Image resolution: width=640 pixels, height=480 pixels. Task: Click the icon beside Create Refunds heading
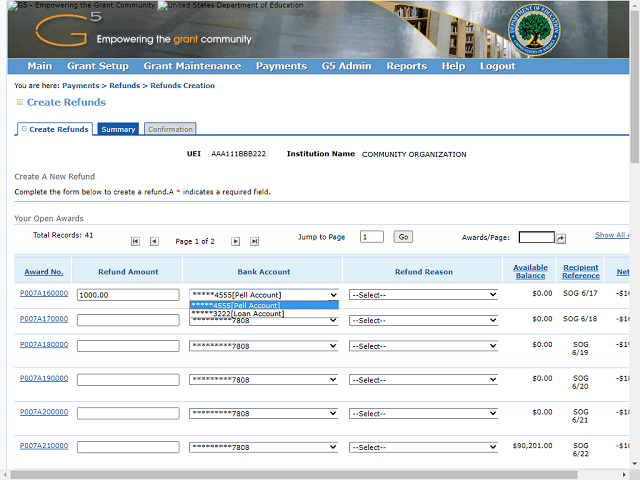click(19, 102)
